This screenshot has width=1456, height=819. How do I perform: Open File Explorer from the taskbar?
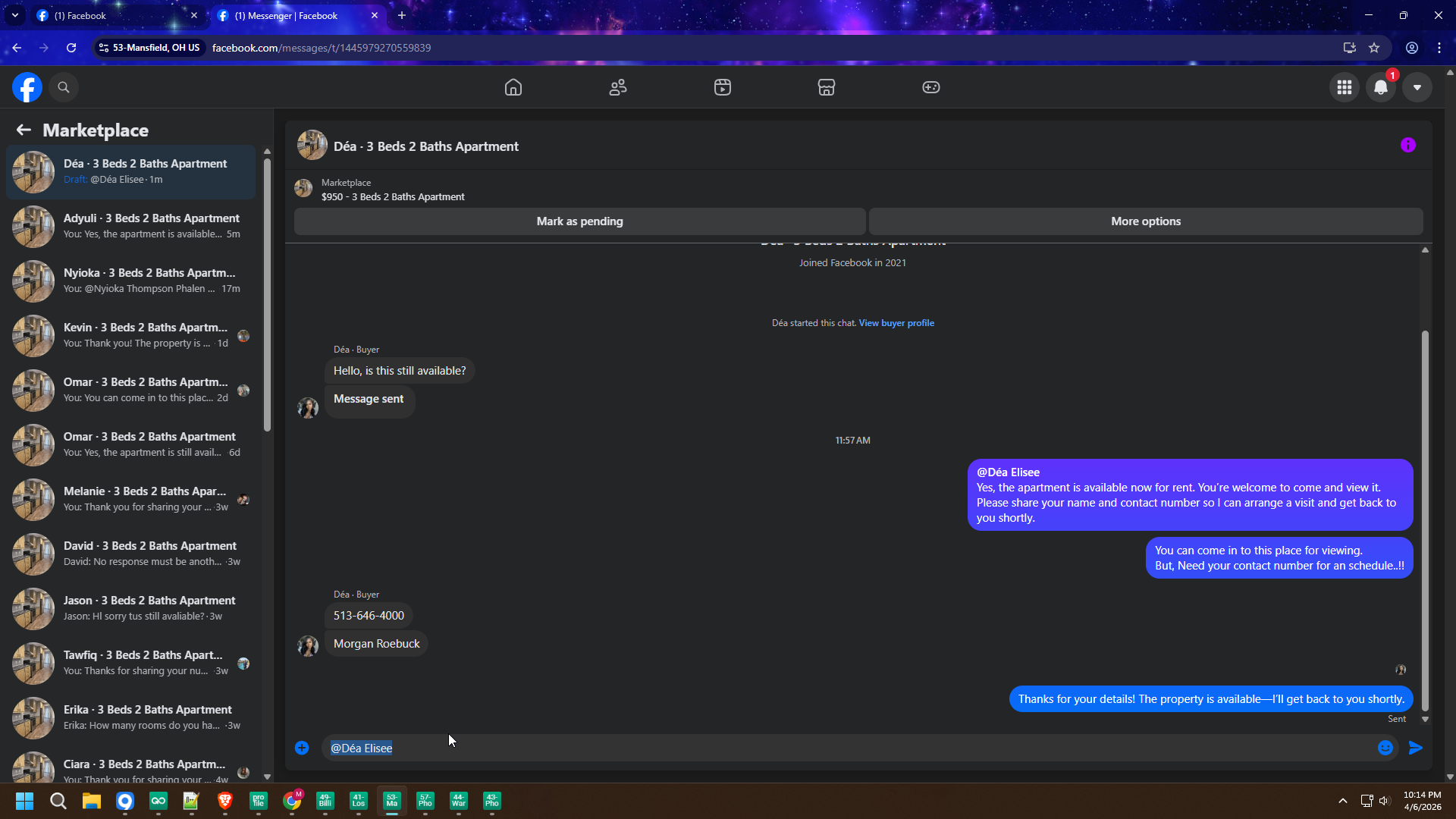click(92, 801)
